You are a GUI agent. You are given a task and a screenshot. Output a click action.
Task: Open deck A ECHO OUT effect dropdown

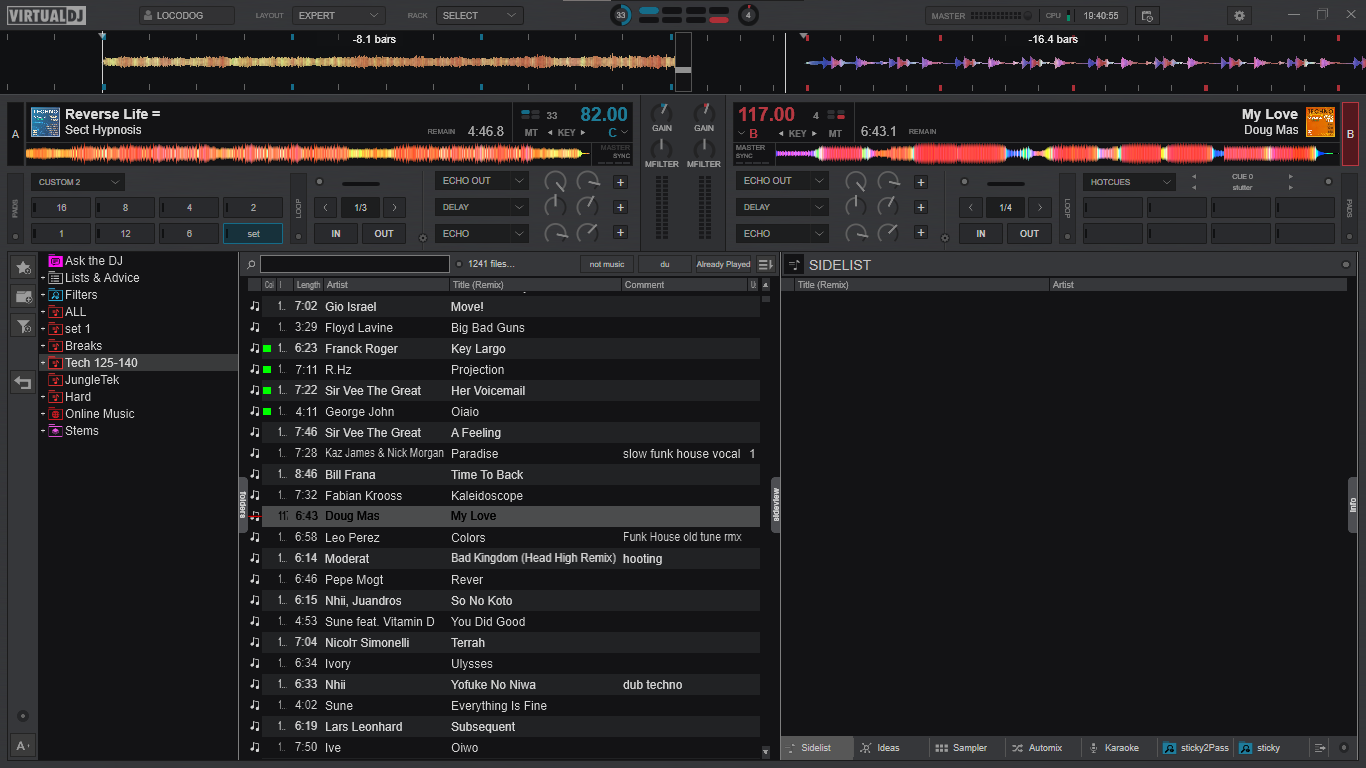pyautogui.click(x=481, y=181)
